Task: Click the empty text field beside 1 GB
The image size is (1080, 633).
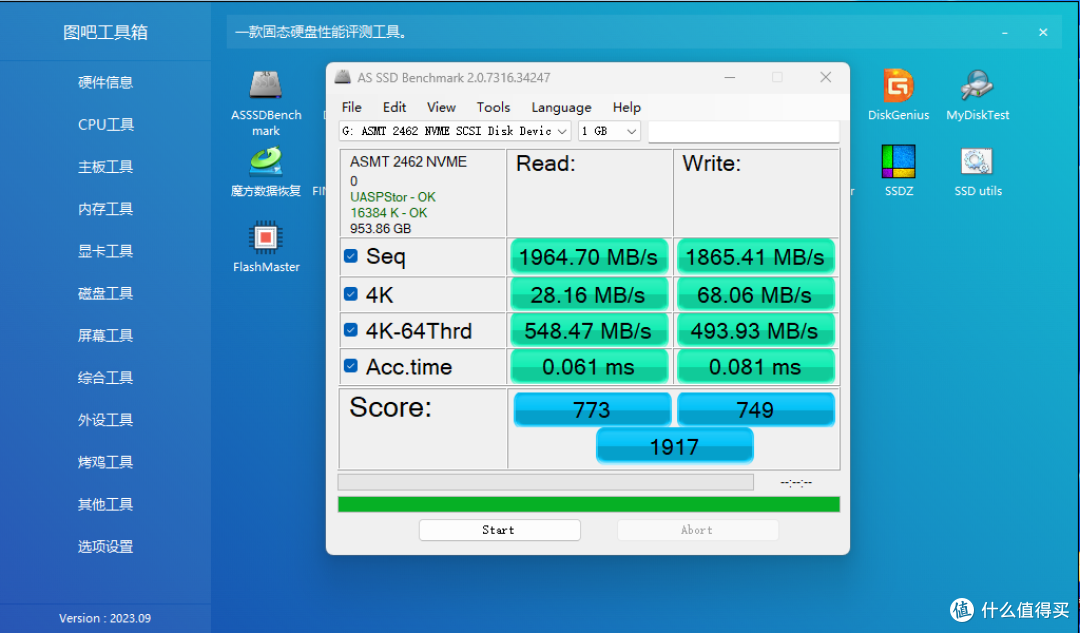Action: click(744, 131)
